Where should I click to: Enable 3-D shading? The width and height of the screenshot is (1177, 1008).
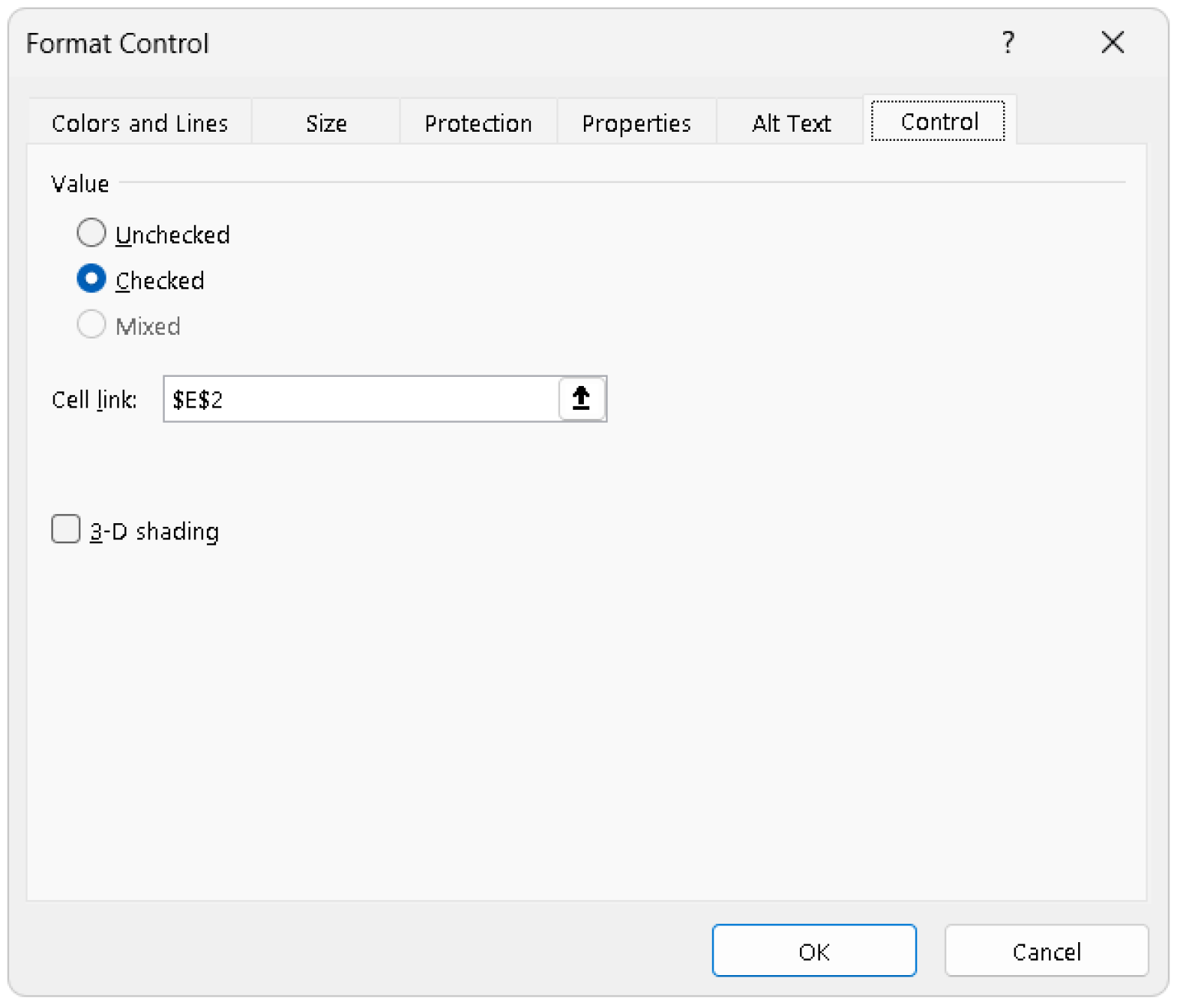click(x=65, y=529)
